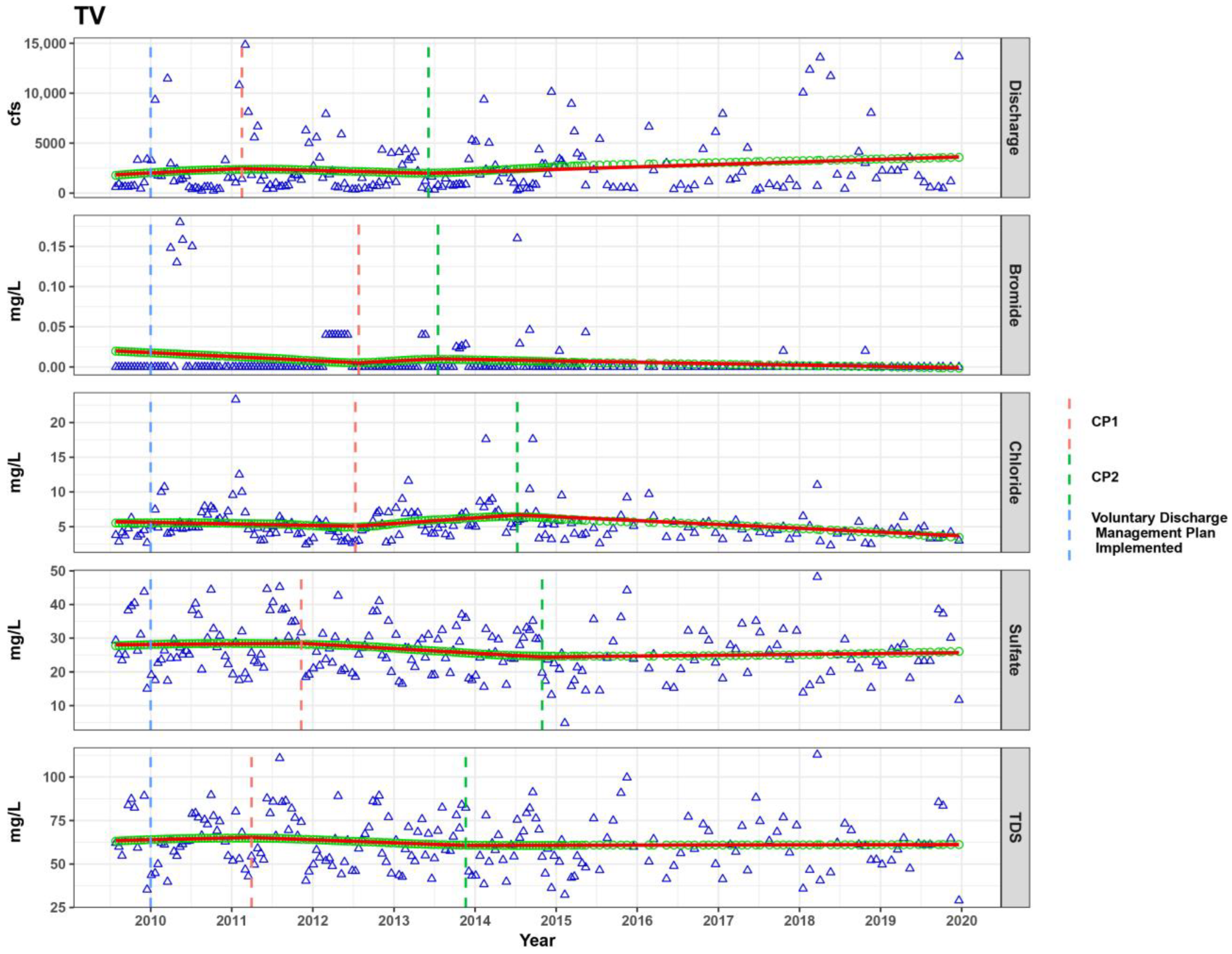Click the highest chloride triangle near 2011
This screenshot has width=1232, height=954.
(x=236, y=399)
